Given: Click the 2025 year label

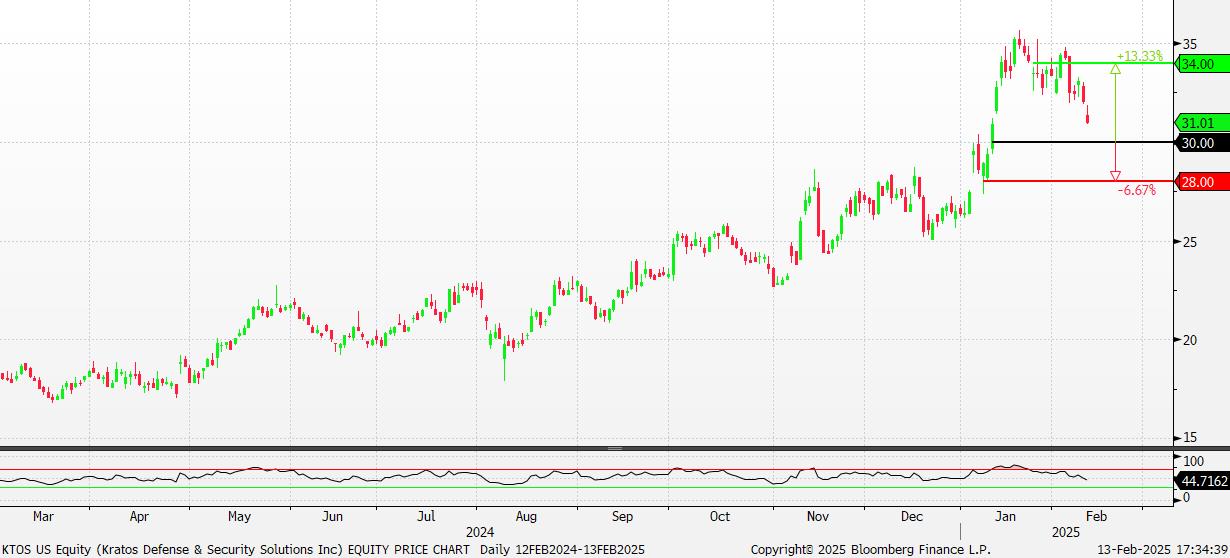Looking at the screenshot, I should pos(1066,531).
